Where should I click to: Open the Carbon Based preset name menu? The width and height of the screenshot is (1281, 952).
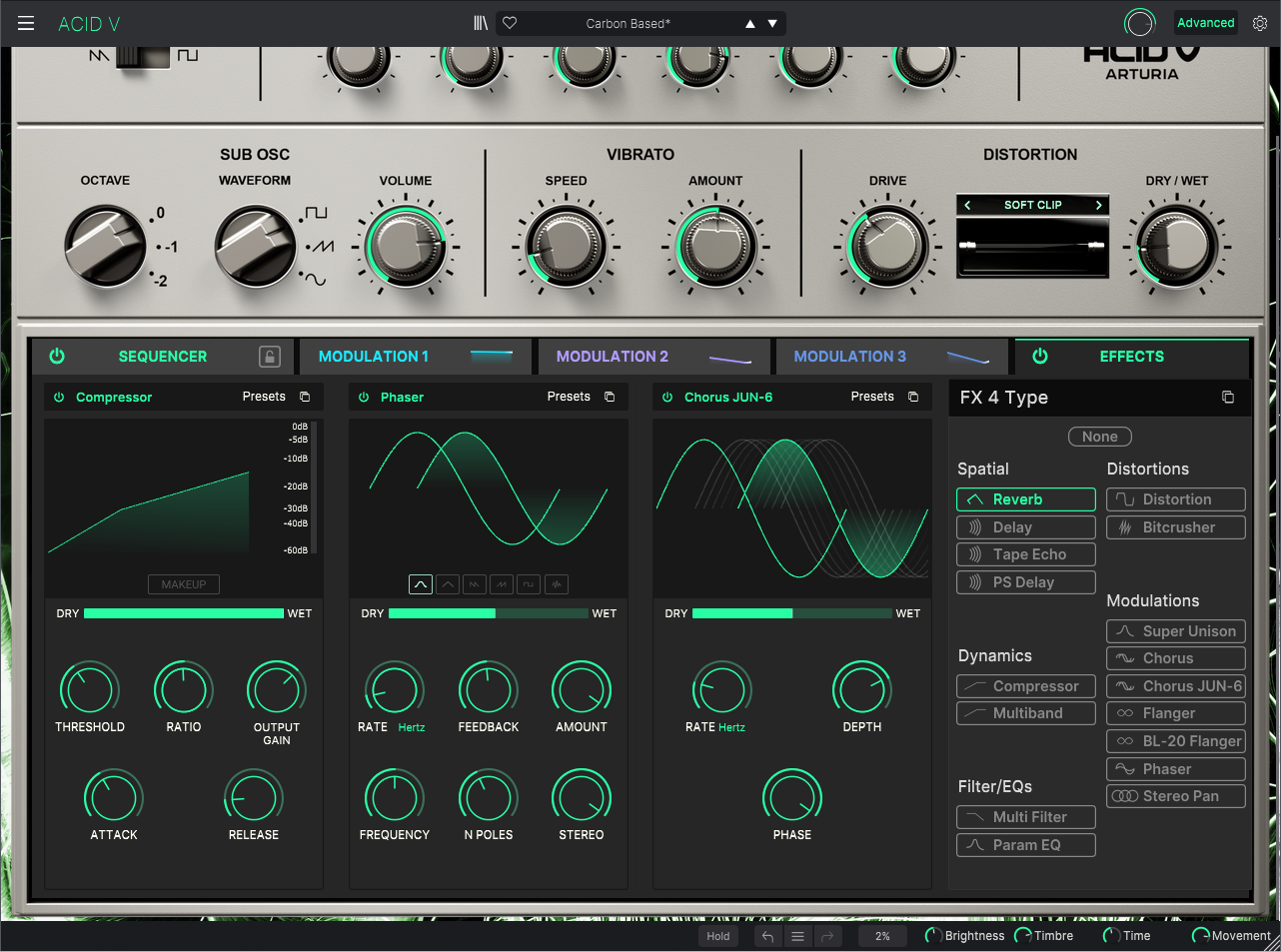(629, 23)
